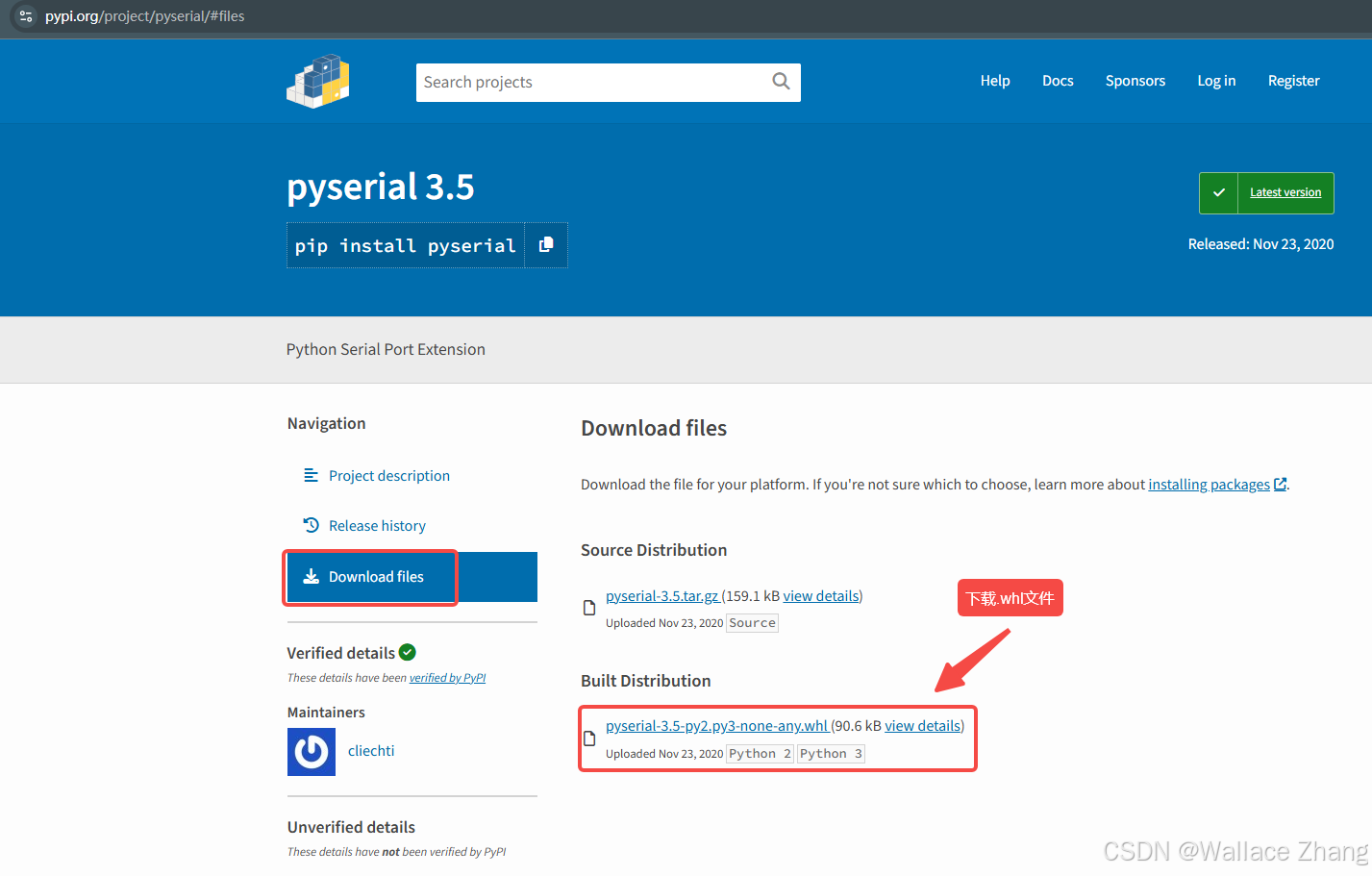This screenshot has height=876, width=1372.
Task: View details of the .whl file
Action: coord(922,726)
